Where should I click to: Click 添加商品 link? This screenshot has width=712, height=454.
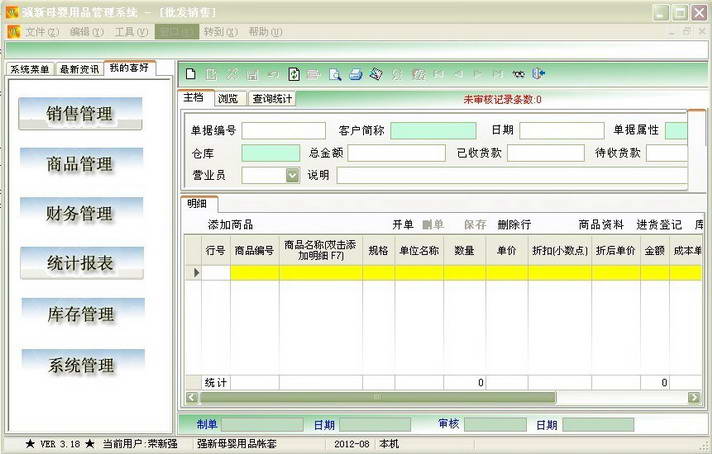[x=231, y=224]
